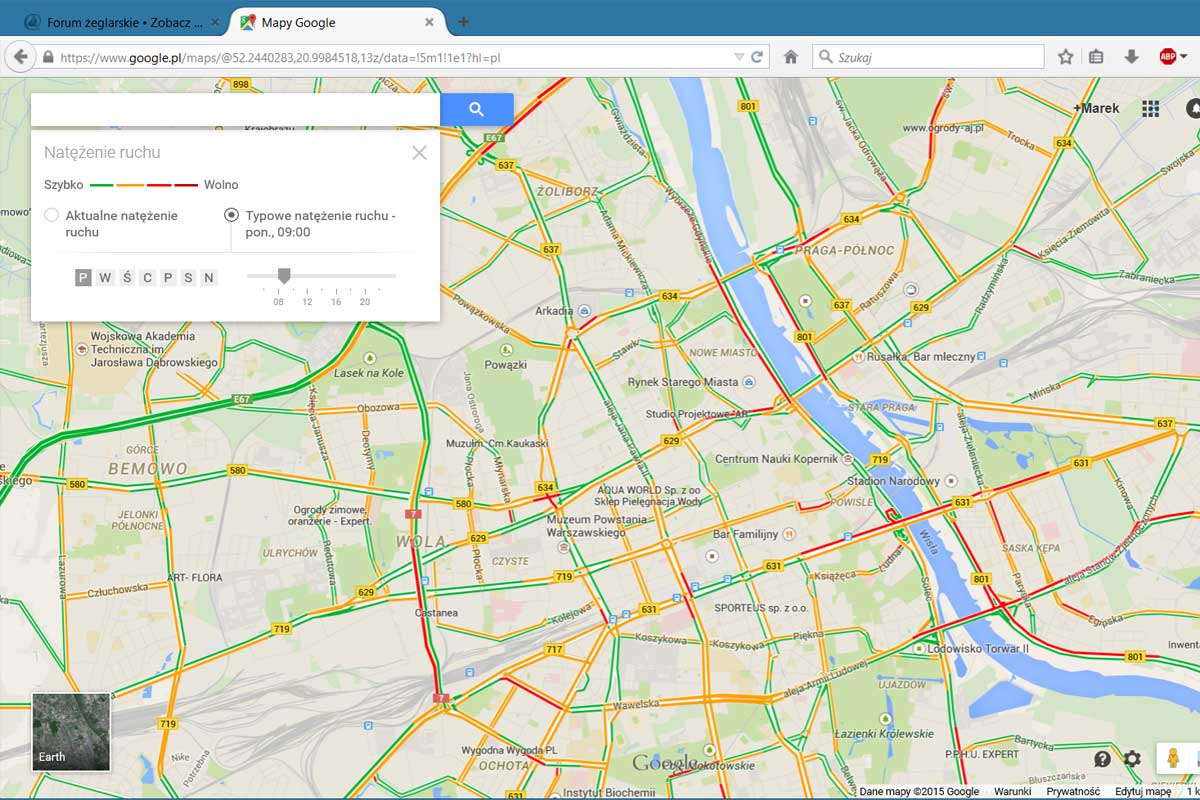
Task: Expand the Adblock Plus dropdown arrow
Action: pos(1183,58)
